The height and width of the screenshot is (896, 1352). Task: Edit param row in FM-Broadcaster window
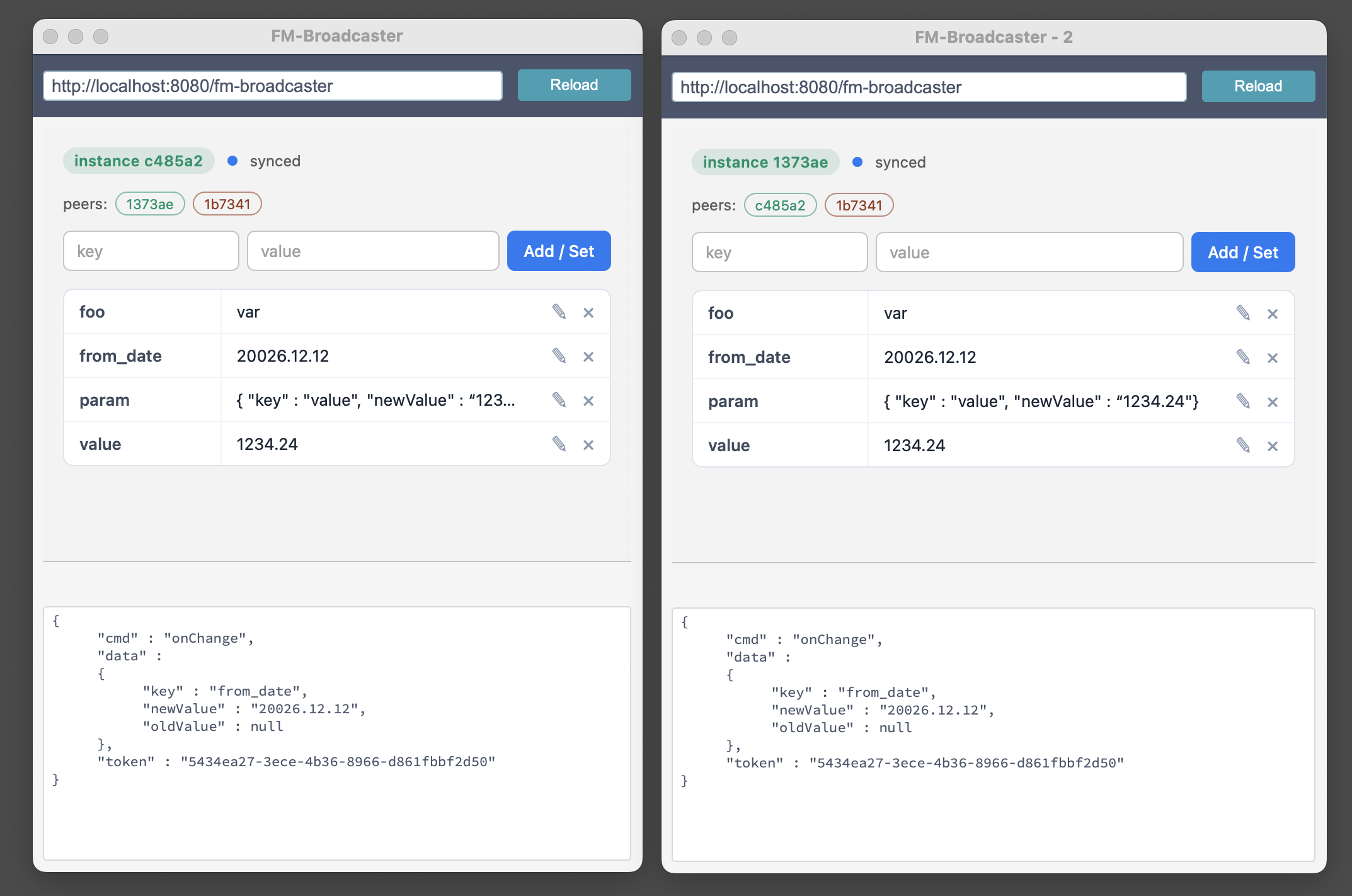559,400
